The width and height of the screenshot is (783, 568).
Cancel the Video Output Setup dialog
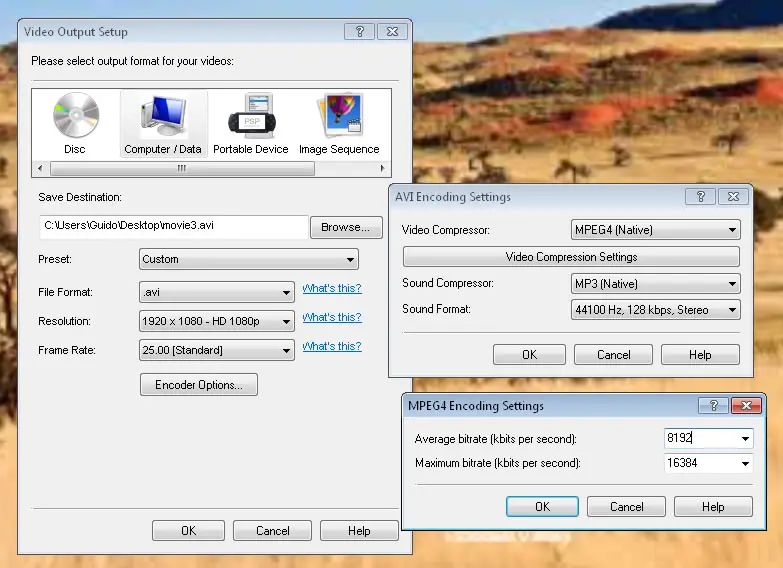(272, 531)
